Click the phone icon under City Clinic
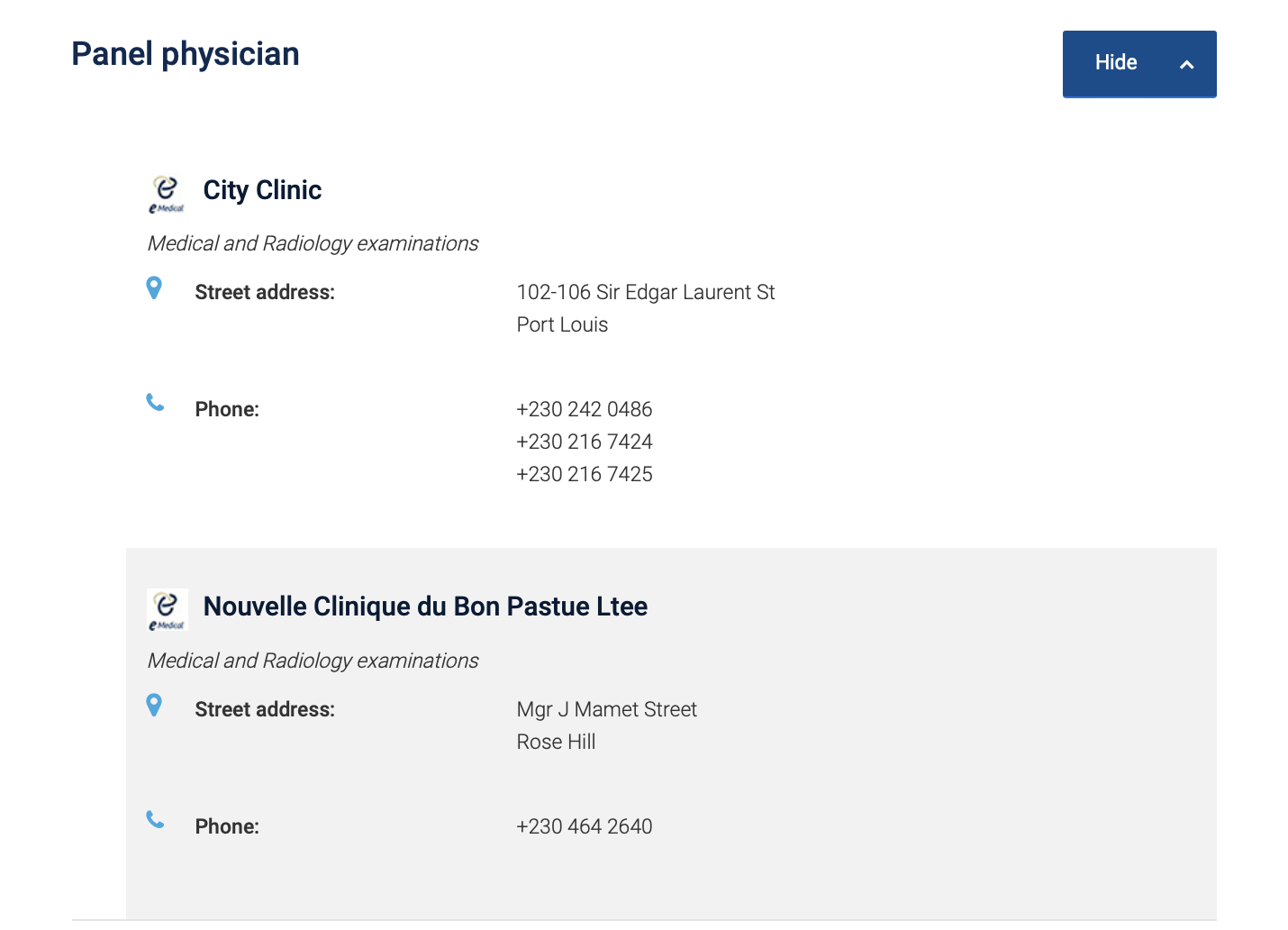Viewport: 1288px width, 930px height. tap(155, 403)
